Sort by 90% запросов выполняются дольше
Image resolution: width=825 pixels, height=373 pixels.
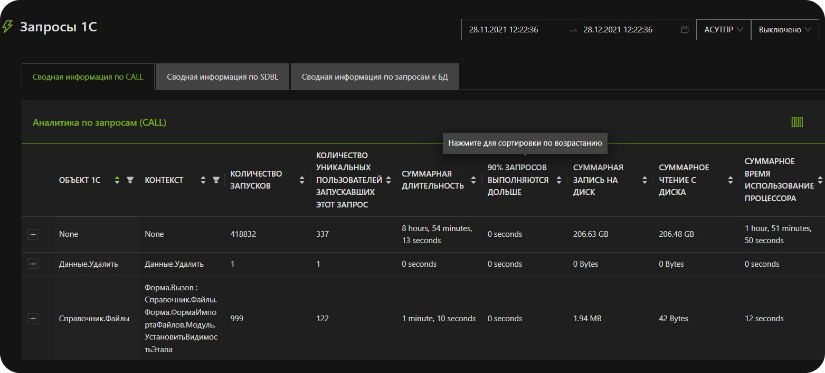(559, 180)
